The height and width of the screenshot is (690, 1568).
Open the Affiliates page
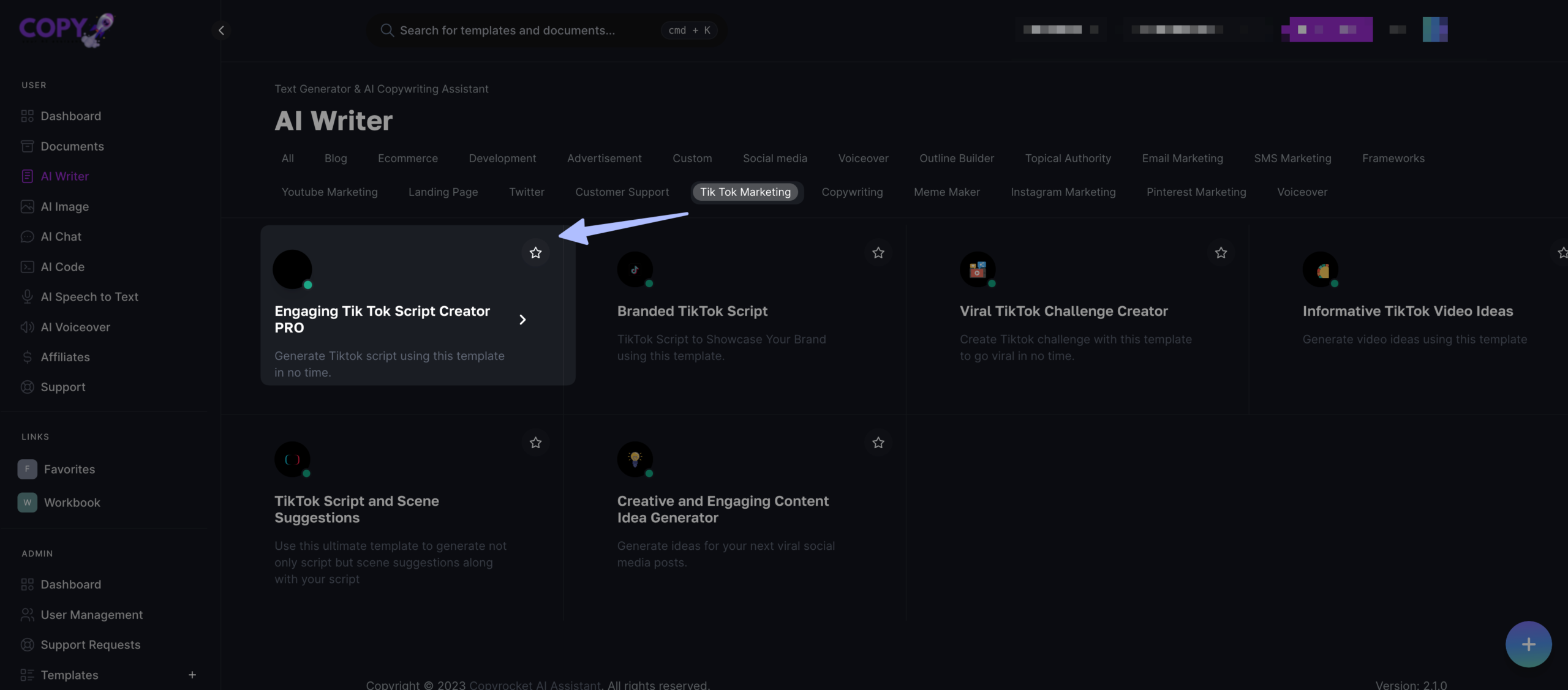pos(65,358)
